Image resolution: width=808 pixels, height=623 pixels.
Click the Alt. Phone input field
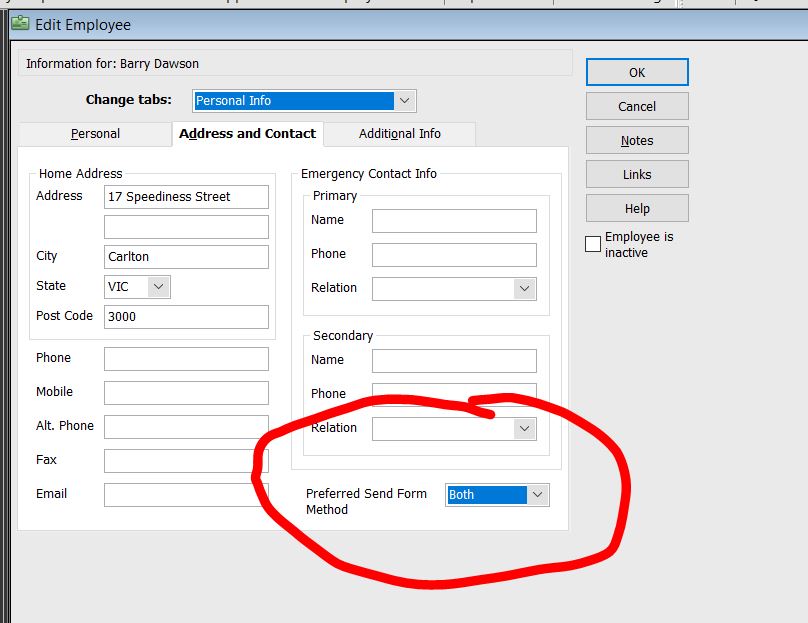click(x=186, y=427)
